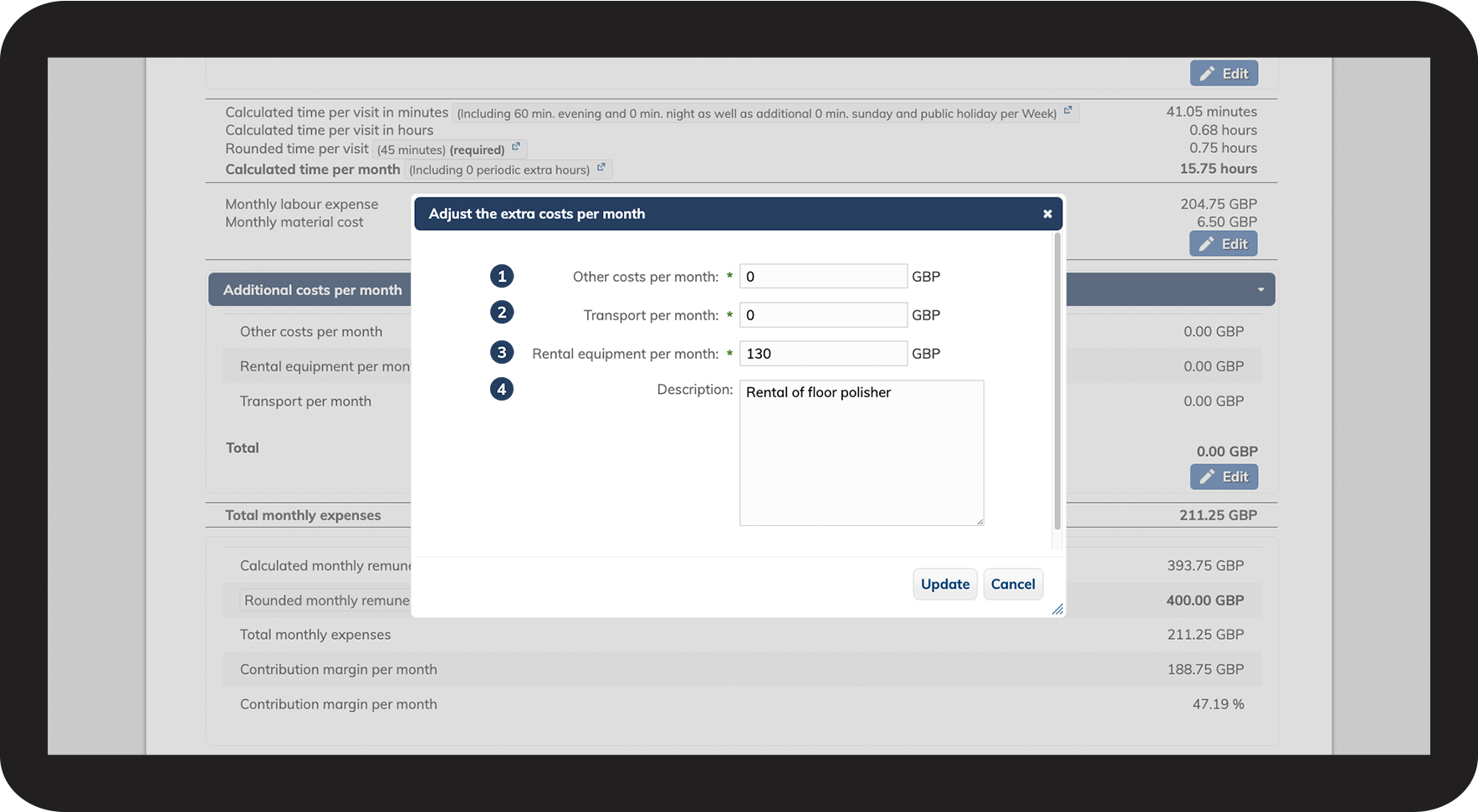Click the Rental equipment per month field
1478x812 pixels.
(822, 354)
